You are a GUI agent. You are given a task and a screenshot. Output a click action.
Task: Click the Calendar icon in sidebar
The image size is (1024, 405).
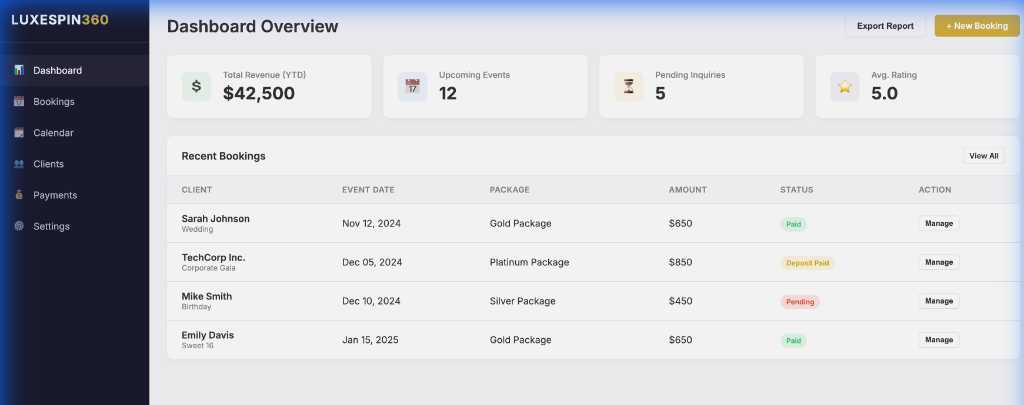coord(19,133)
